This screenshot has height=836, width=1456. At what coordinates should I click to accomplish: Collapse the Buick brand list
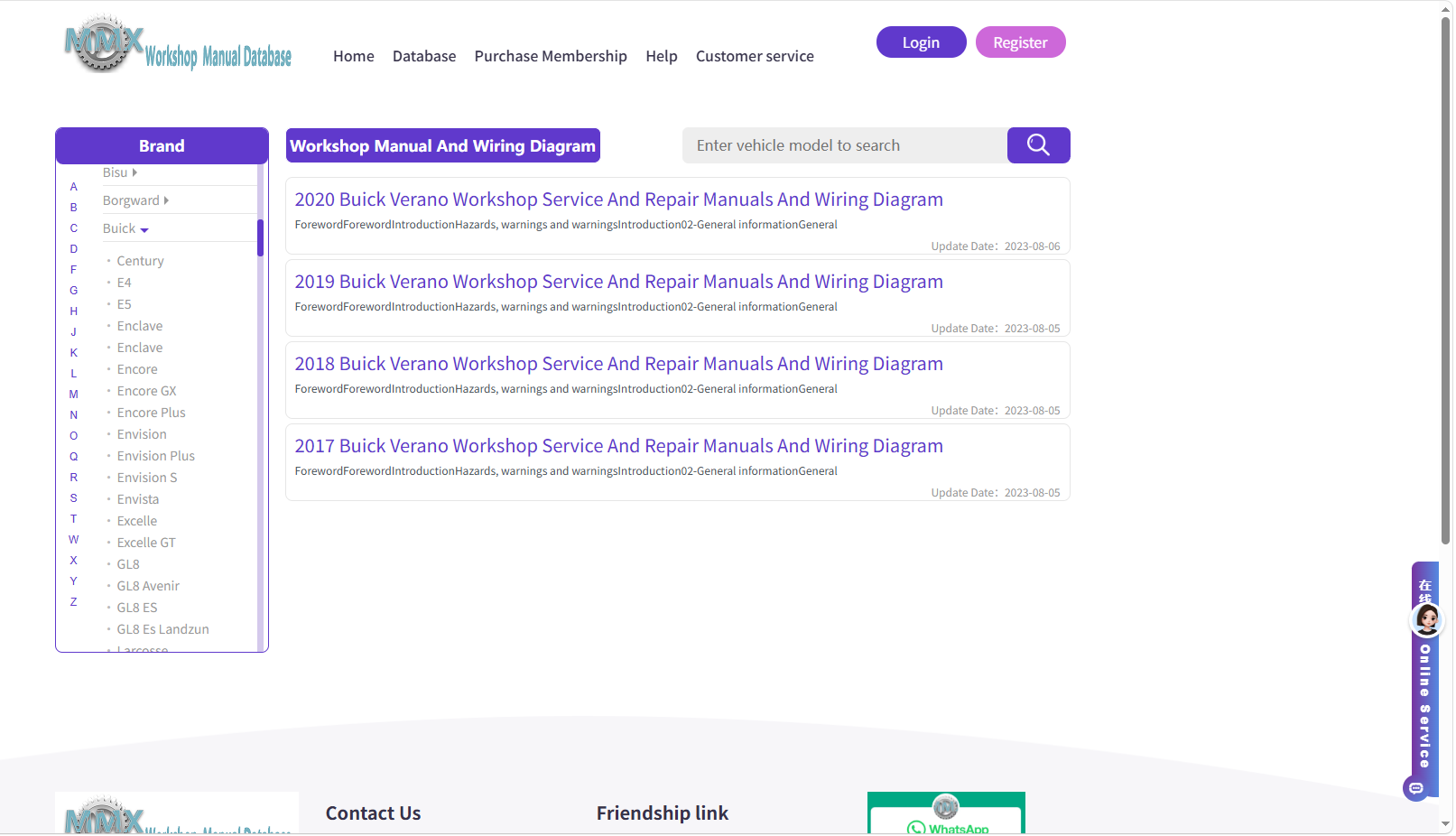[x=125, y=228]
